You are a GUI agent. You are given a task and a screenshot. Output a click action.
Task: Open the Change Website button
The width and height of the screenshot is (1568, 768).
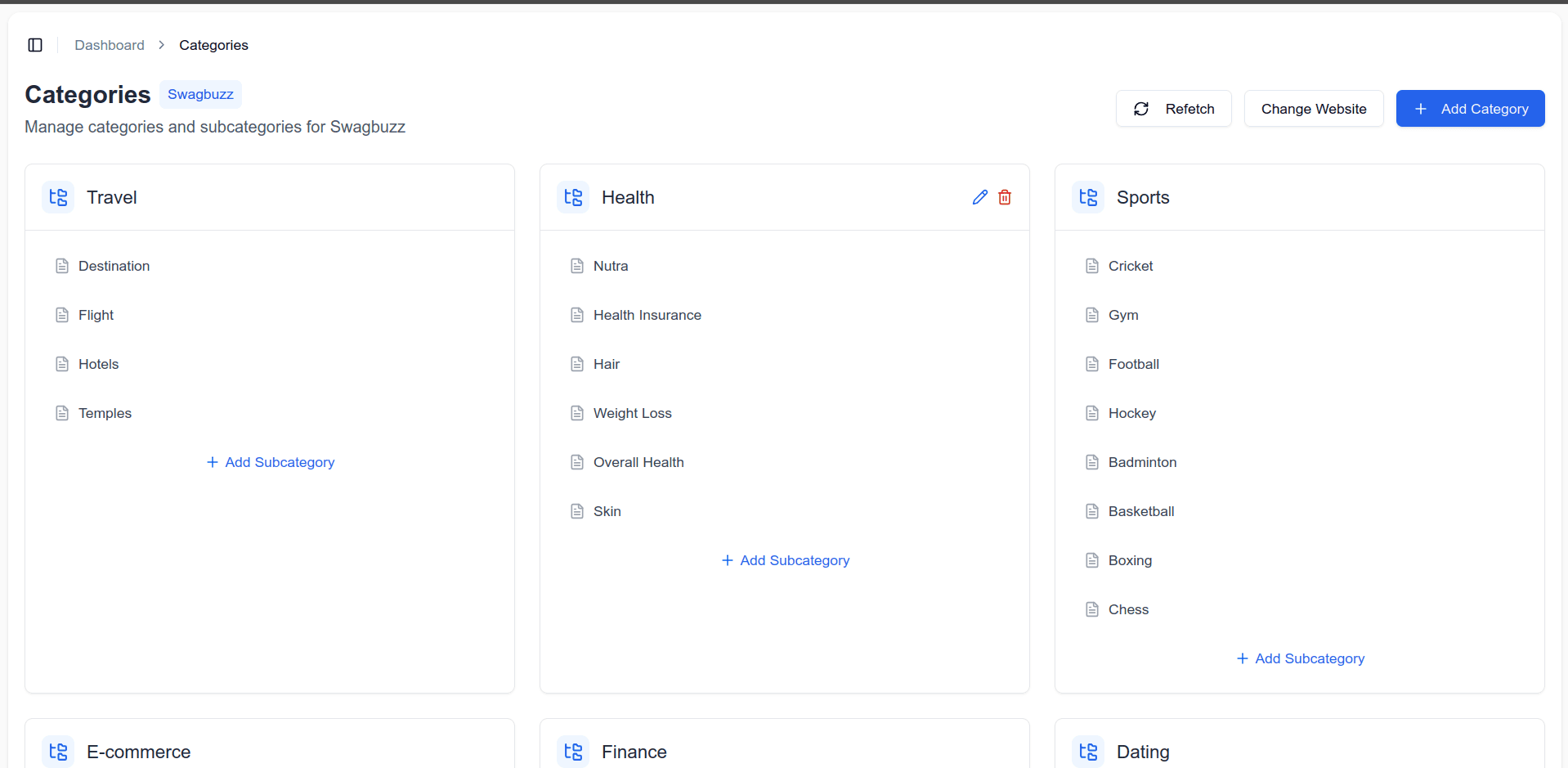tap(1314, 109)
